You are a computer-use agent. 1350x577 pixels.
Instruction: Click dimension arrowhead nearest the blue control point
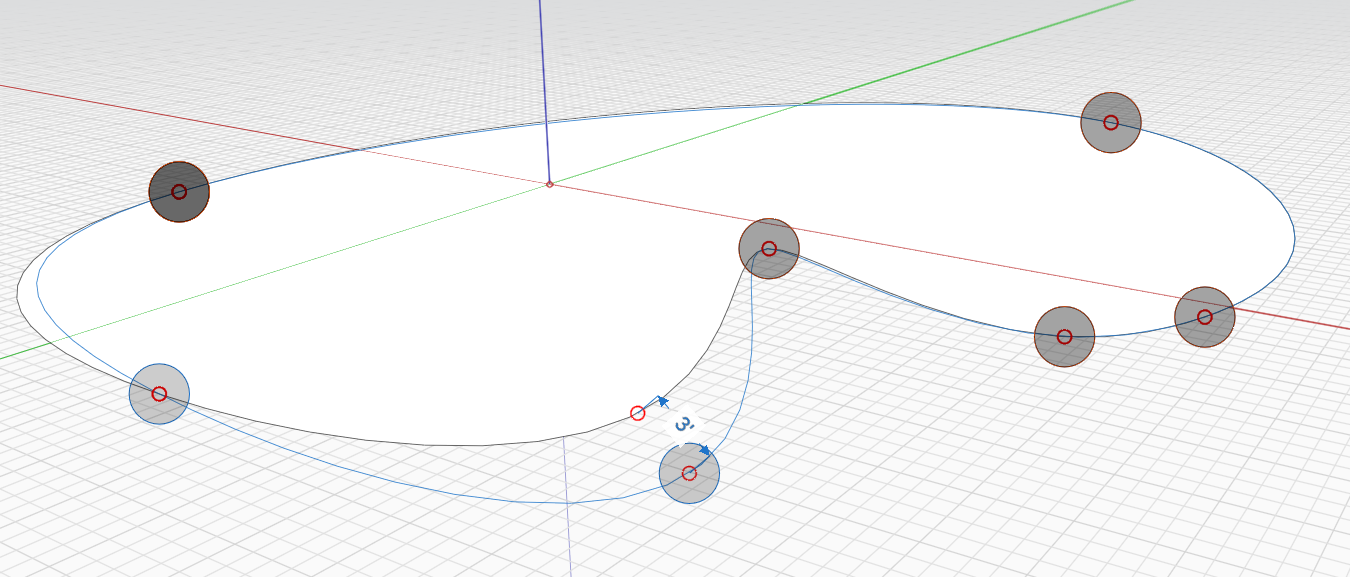[705, 450]
